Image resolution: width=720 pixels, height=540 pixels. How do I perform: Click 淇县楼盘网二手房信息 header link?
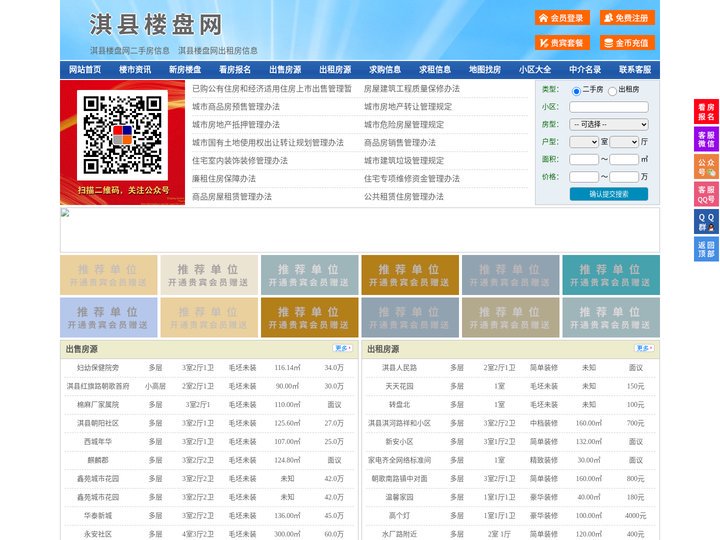coord(130,51)
